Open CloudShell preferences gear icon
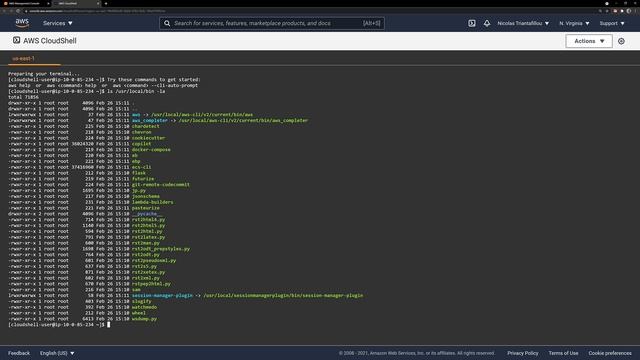Viewport: 640px width, 360px height. 621,41
